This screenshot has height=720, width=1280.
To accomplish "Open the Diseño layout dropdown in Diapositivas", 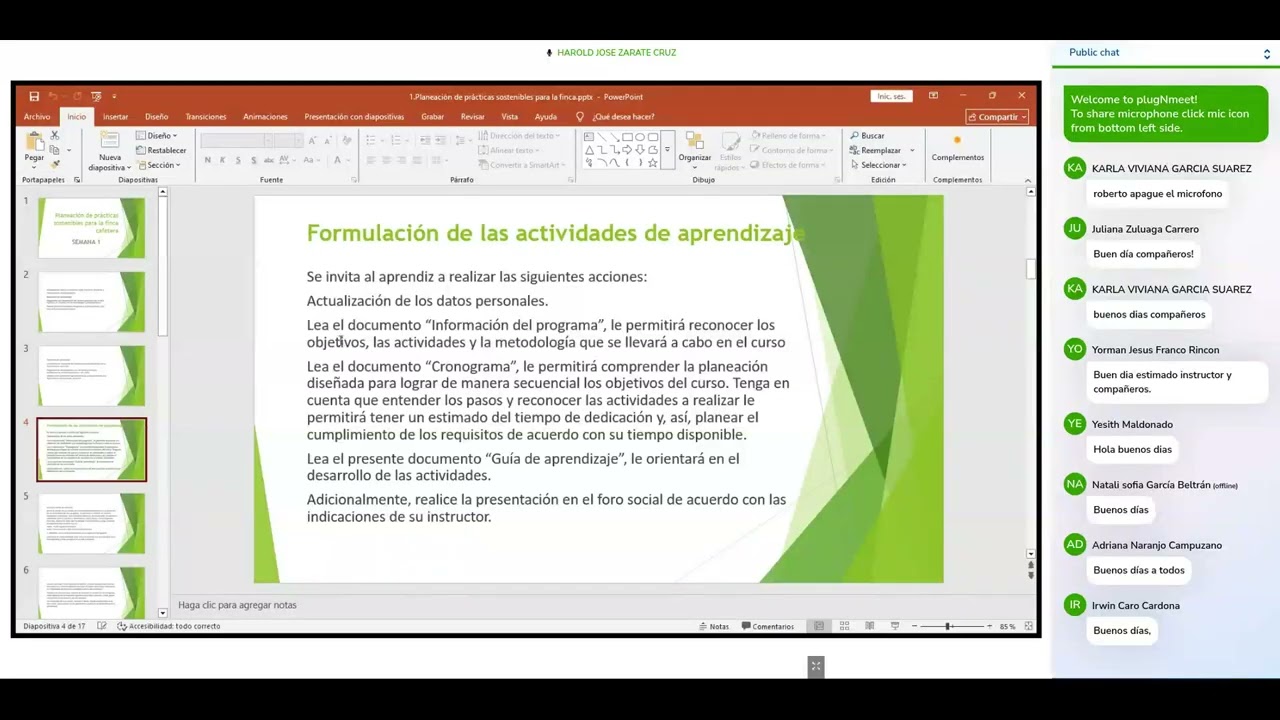I will 158,136.
